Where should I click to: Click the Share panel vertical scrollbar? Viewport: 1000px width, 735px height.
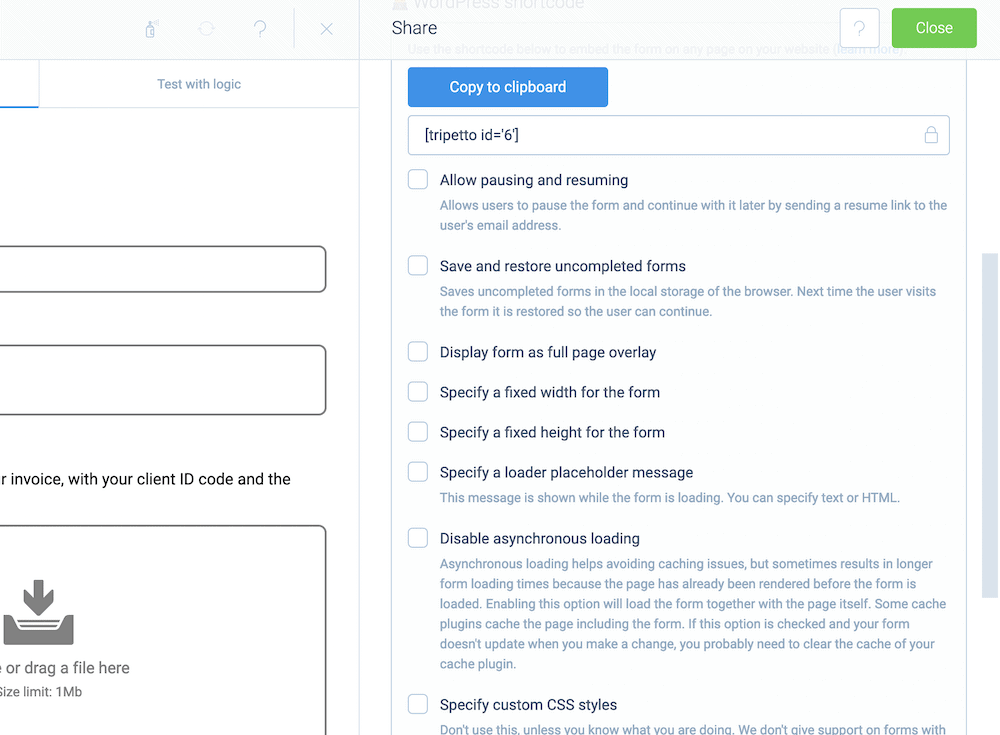pos(989,426)
